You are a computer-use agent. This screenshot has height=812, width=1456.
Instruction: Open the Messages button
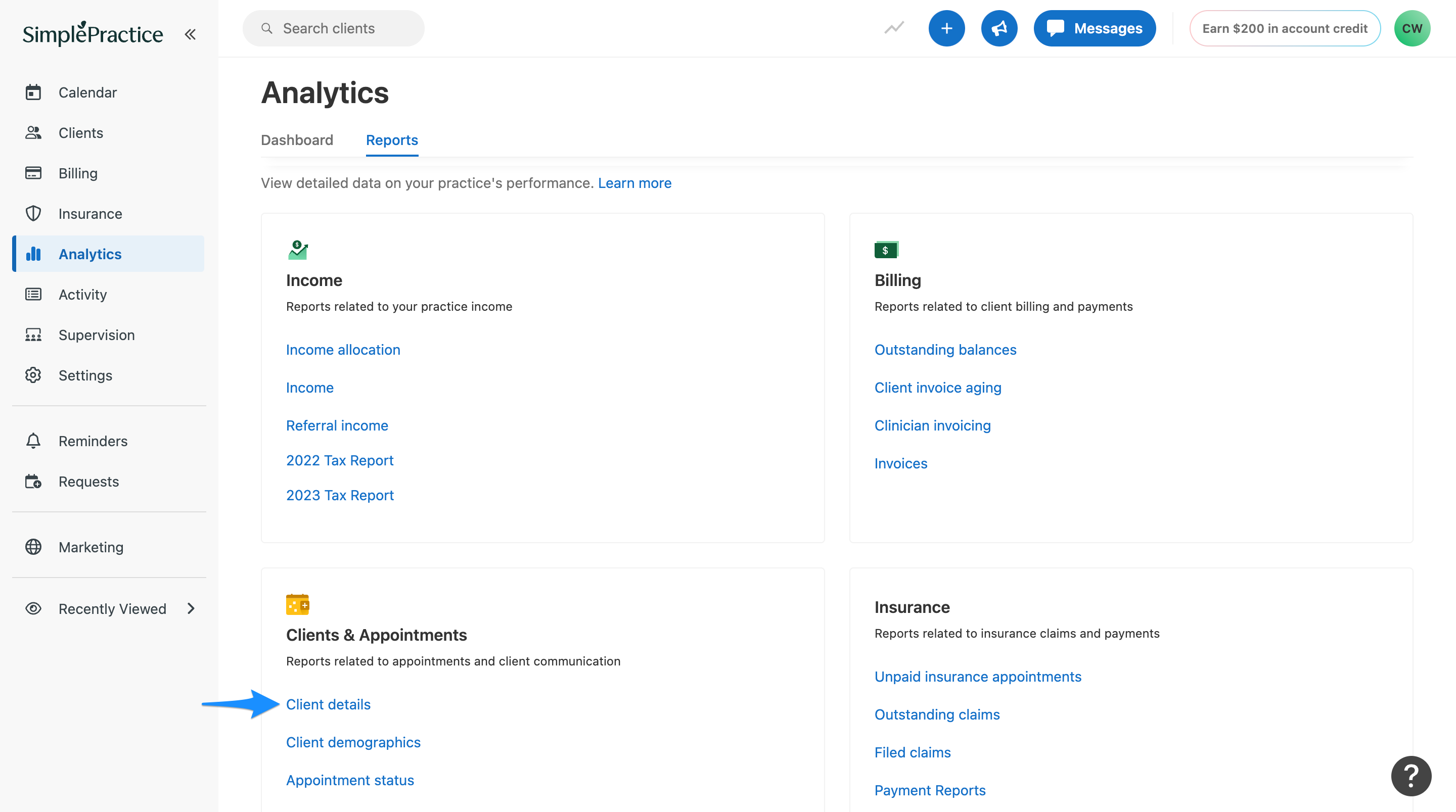(1094, 28)
